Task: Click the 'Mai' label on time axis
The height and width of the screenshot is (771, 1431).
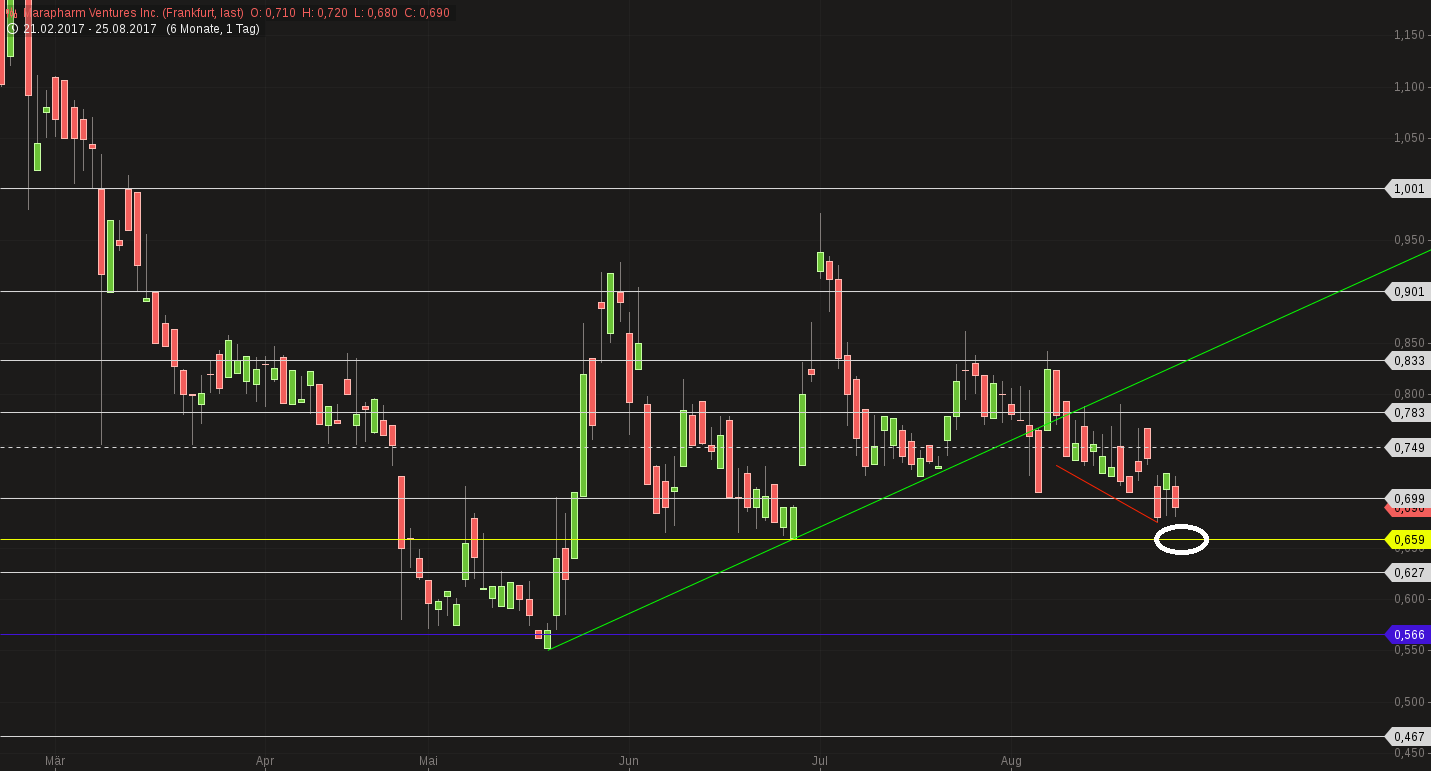Action: (x=428, y=762)
